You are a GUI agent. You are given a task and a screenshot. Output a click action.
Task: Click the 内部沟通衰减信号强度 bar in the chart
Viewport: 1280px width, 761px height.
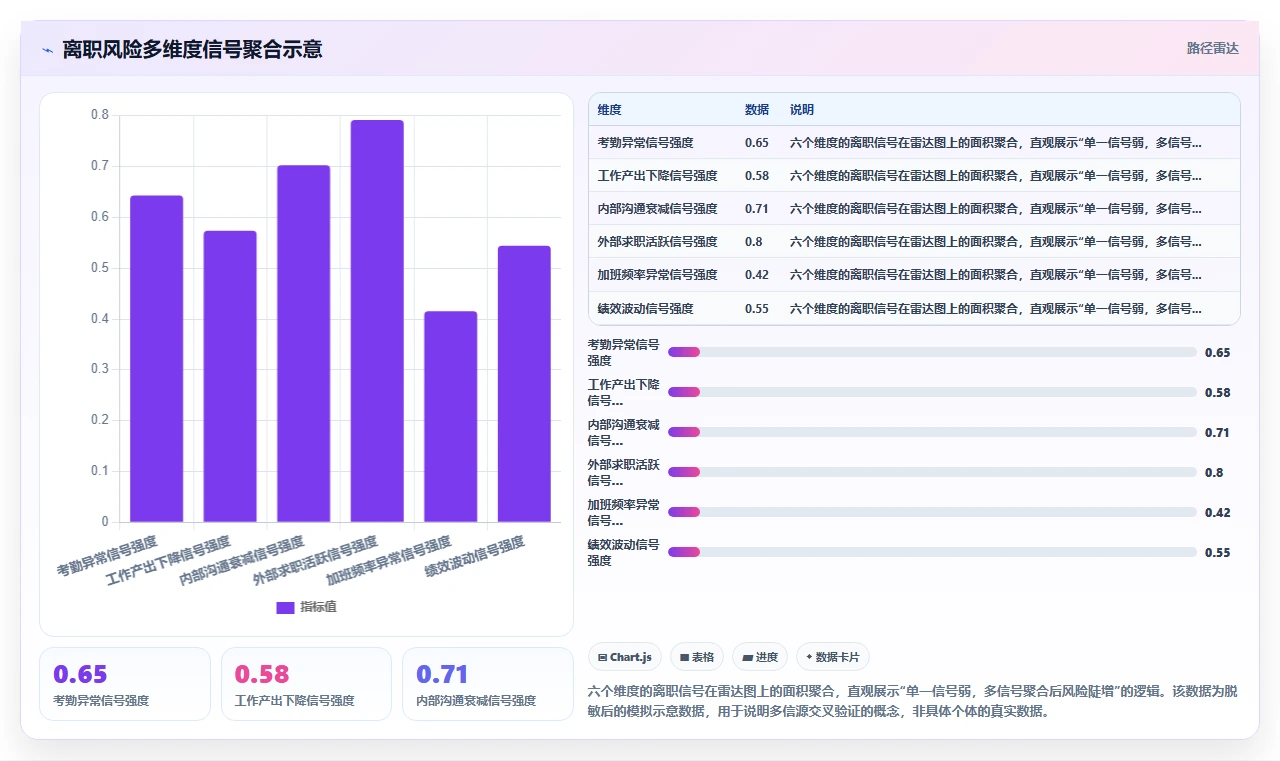coord(304,344)
